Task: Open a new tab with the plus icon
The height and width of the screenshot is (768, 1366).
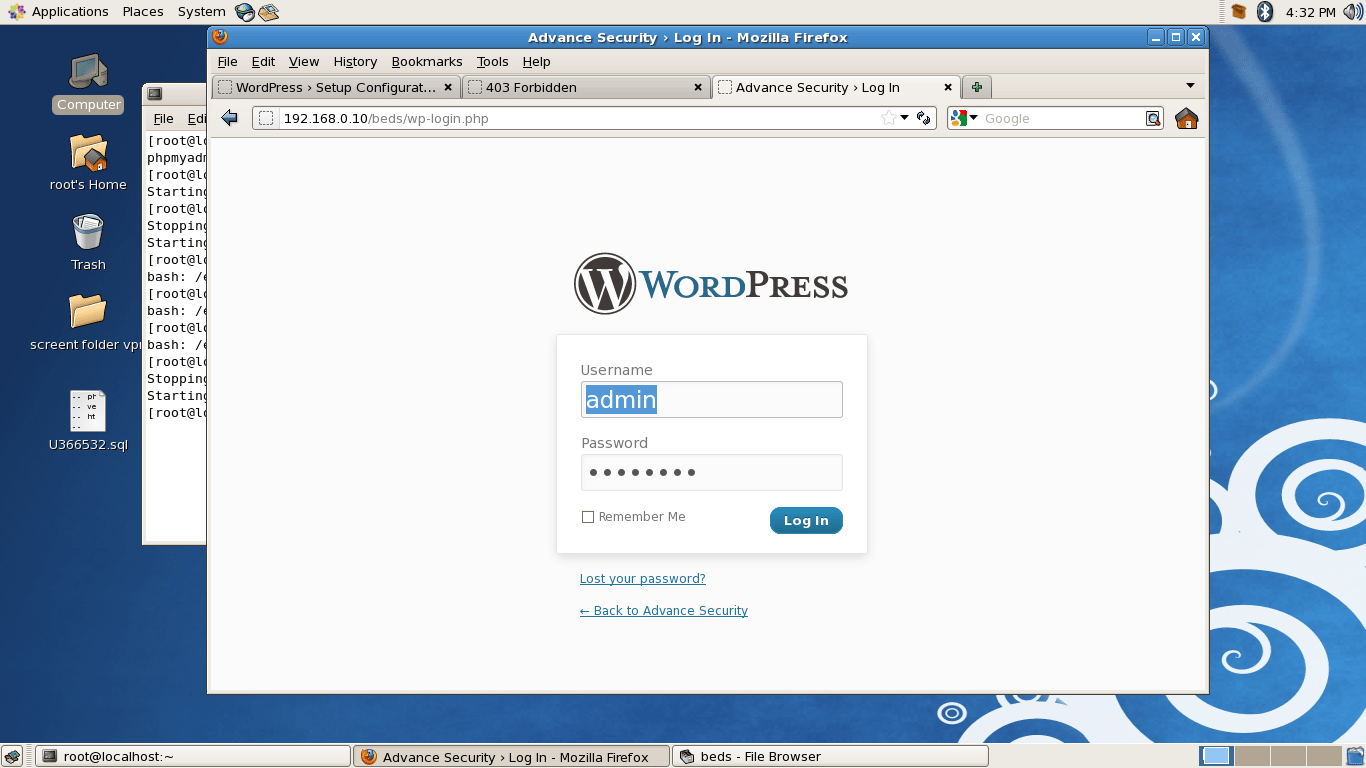Action: (977, 87)
